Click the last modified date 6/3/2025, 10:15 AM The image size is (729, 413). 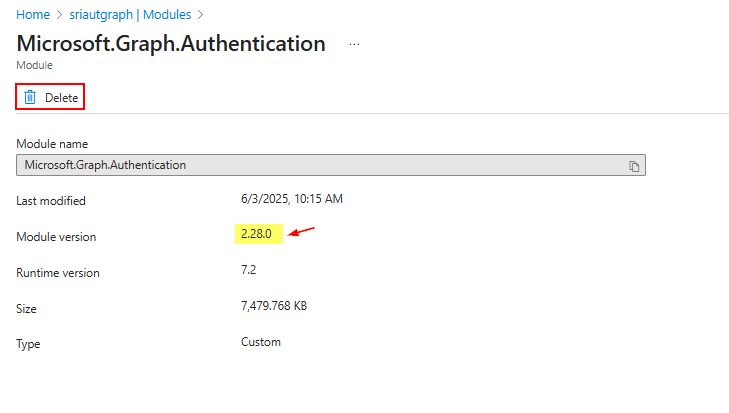(x=292, y=199)
